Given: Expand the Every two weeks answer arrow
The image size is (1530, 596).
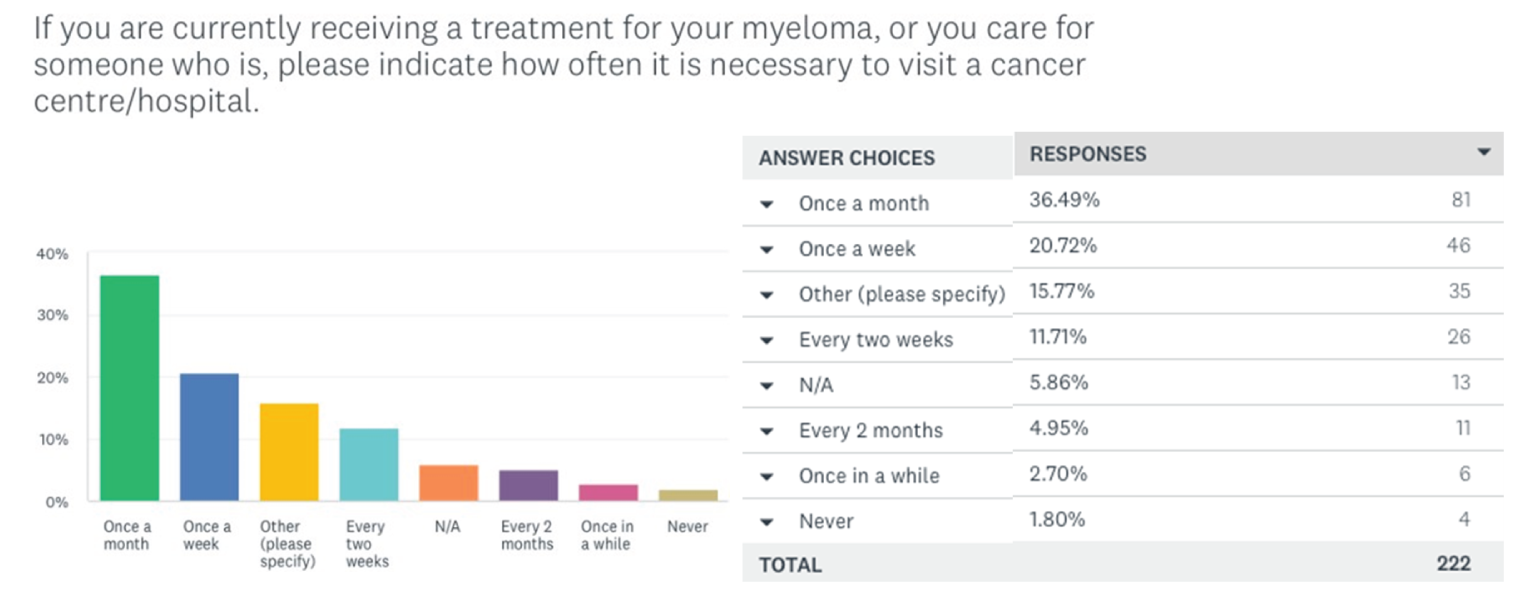Looking at the screenshot, I should pyautogui.click(x=767, y=341).
